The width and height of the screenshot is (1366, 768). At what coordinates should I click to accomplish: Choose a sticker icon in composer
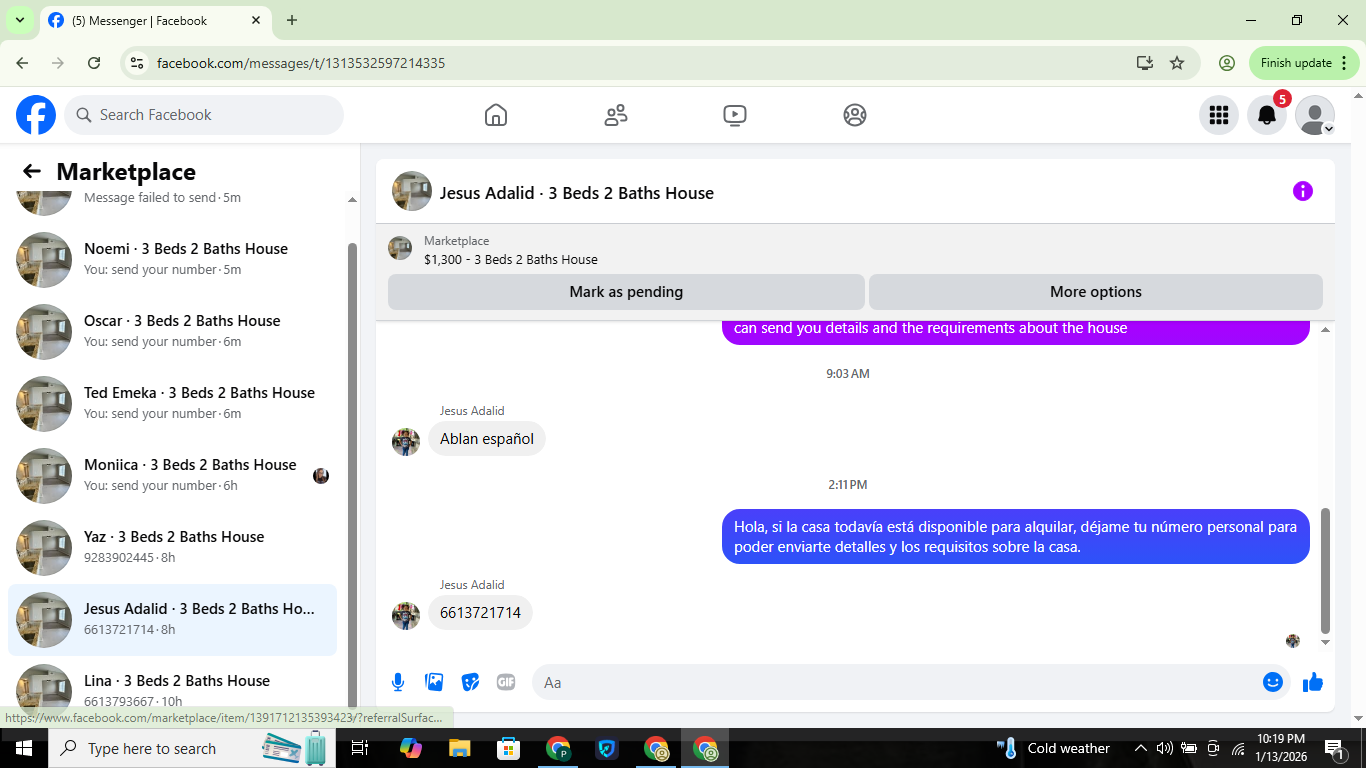470,682
